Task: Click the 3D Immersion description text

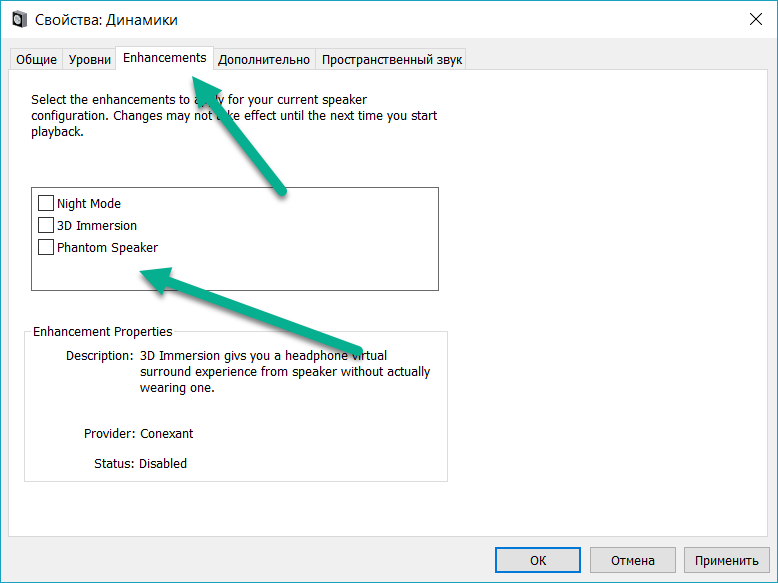Action: point(285,372)
